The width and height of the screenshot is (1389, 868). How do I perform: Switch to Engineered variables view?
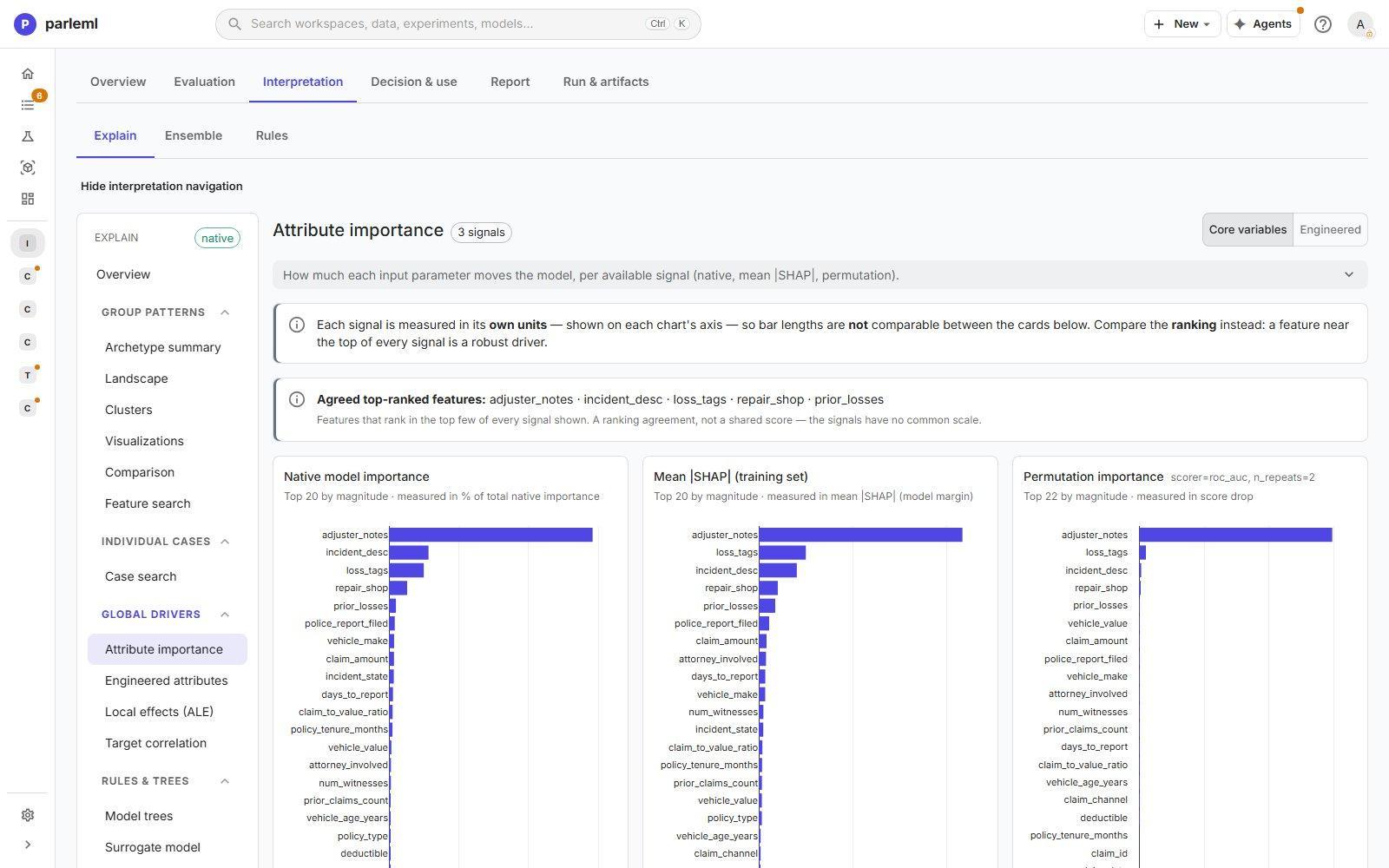(1330, 230)
